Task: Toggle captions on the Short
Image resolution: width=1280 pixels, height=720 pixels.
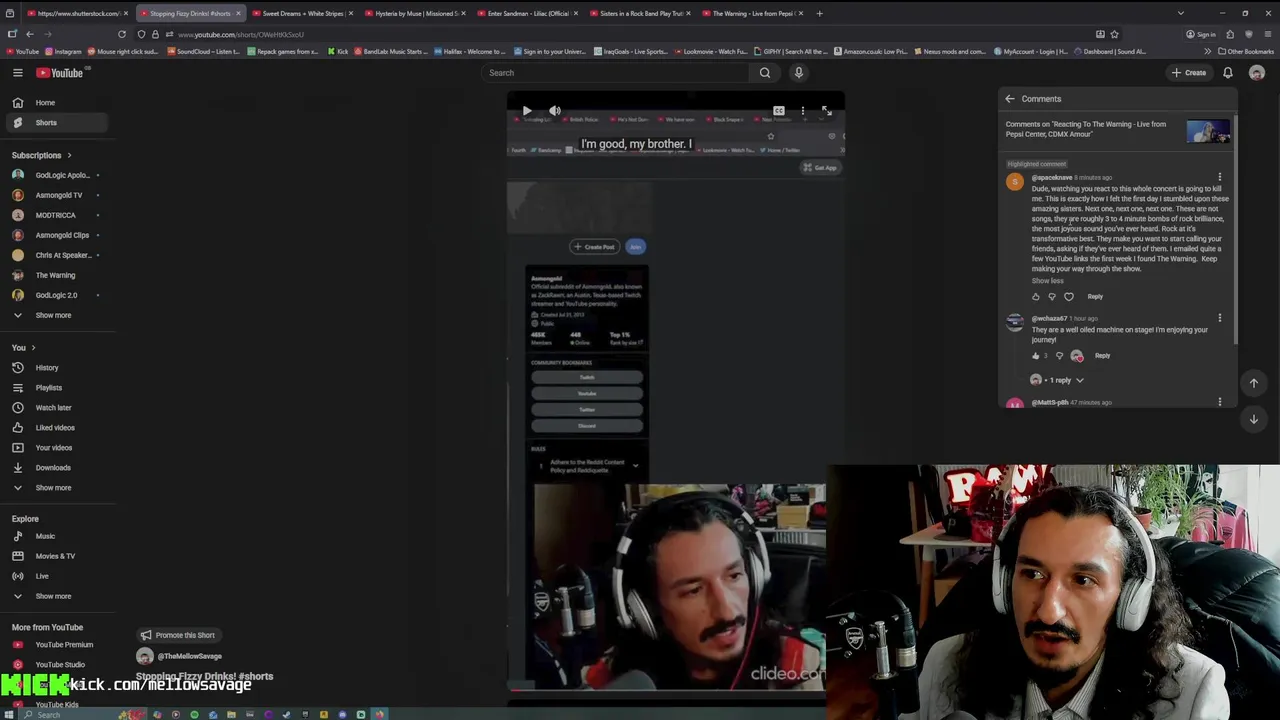Action: tap(778, 111)
